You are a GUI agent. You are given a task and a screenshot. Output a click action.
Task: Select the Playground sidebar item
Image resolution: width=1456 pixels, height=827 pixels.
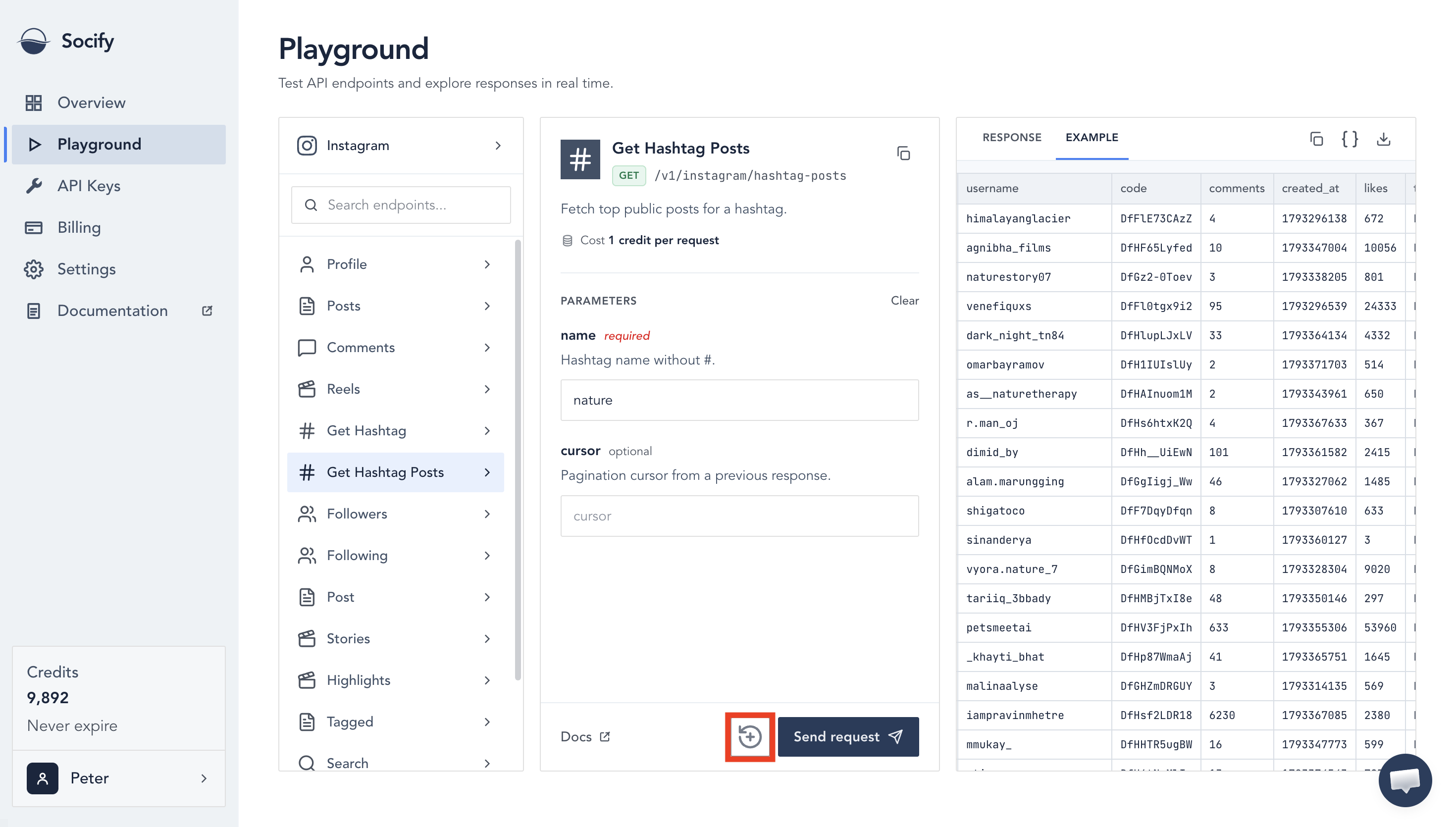[x=119, y=144]
